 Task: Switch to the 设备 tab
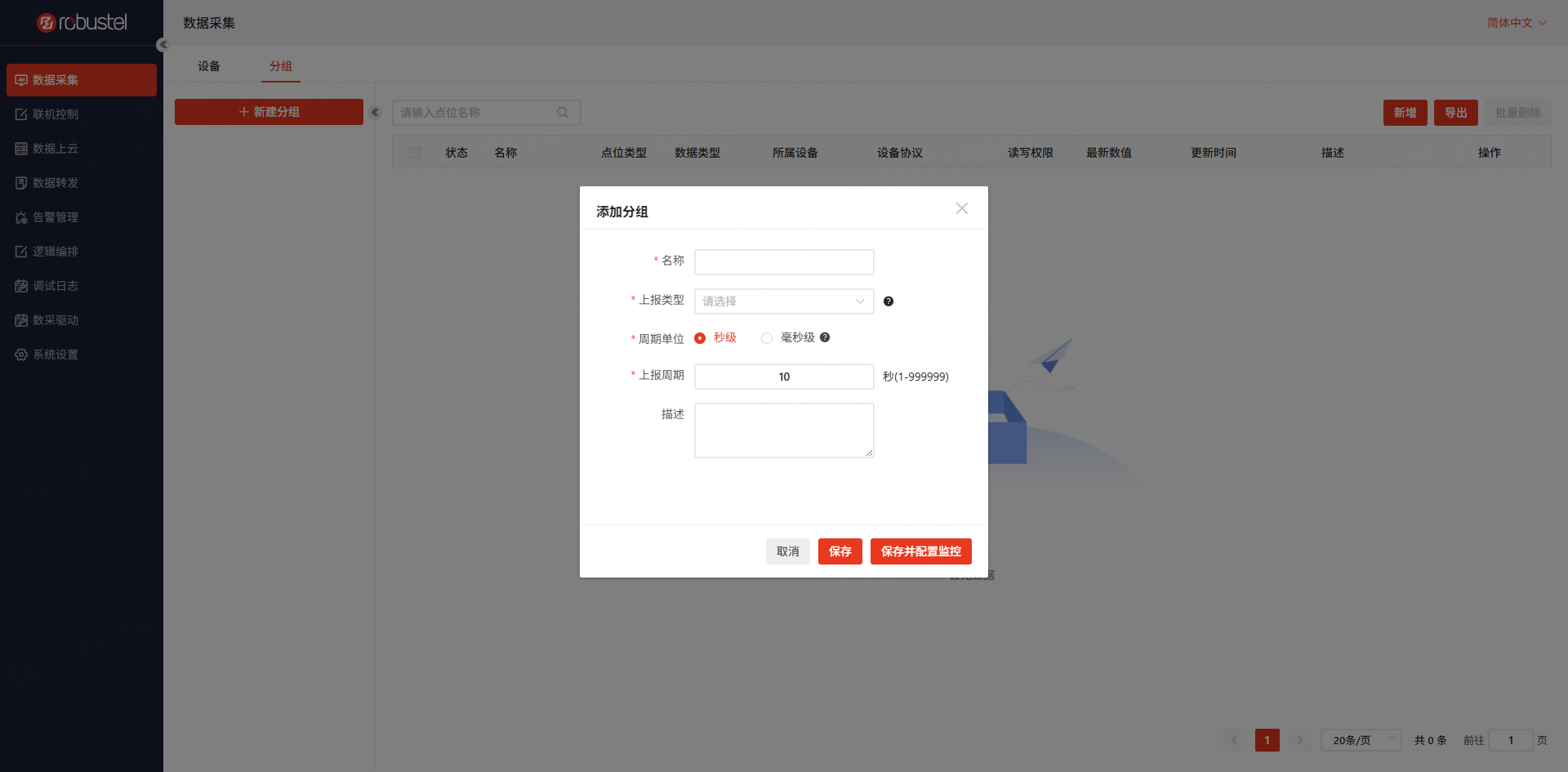209,66
